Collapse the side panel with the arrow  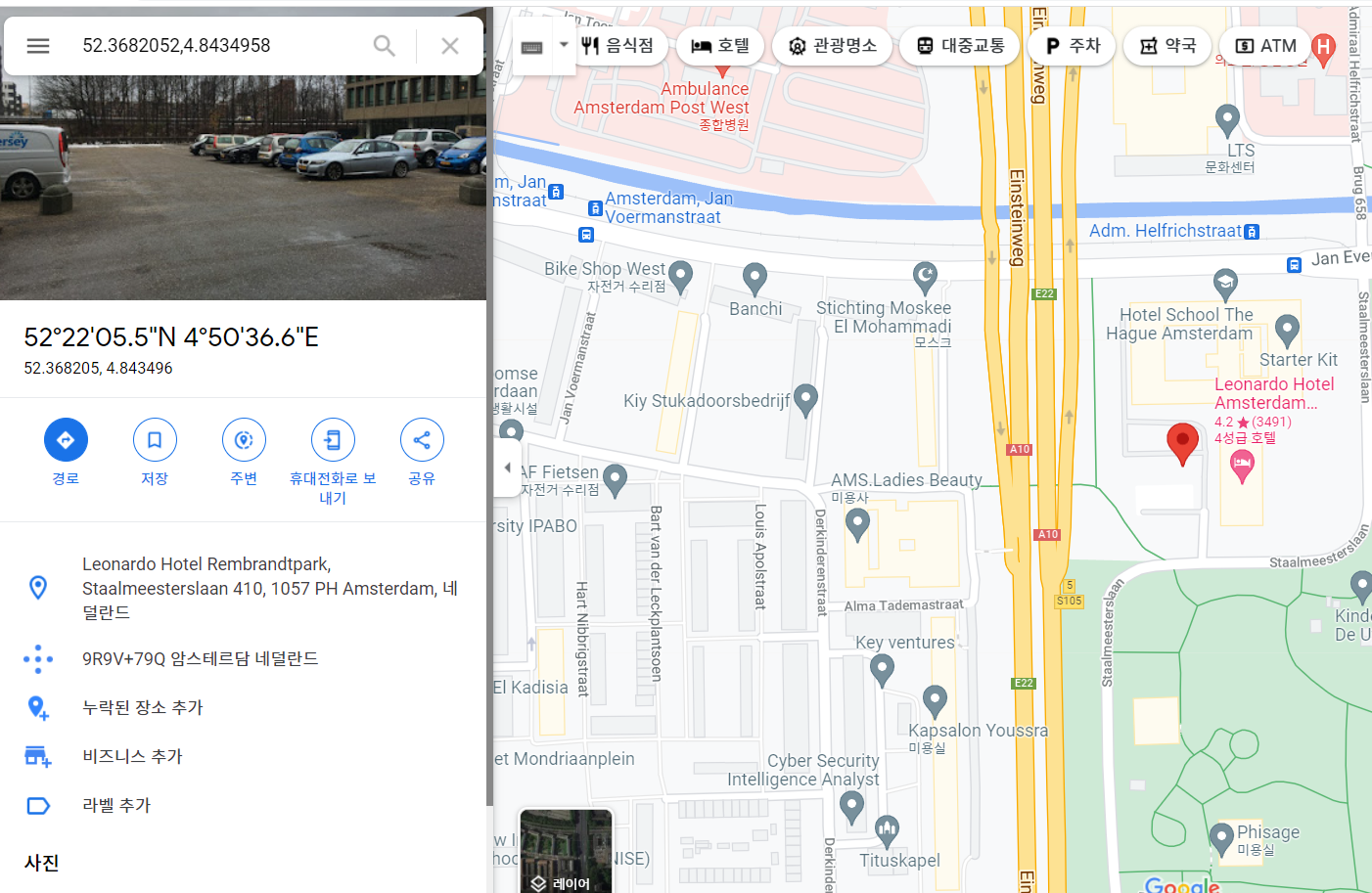(x=507, y=468)
